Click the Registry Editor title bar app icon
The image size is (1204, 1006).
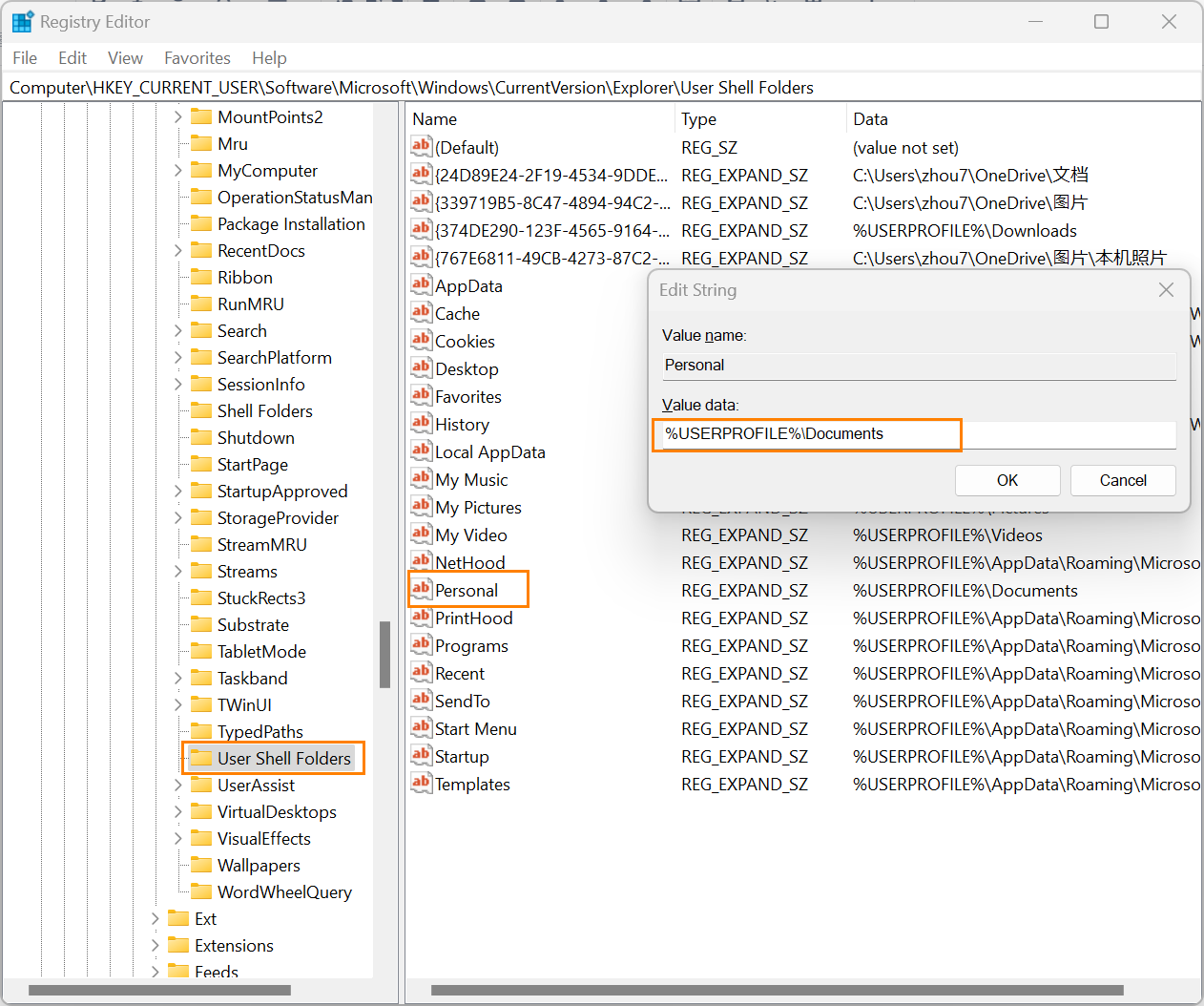click(x=22, y=22)
